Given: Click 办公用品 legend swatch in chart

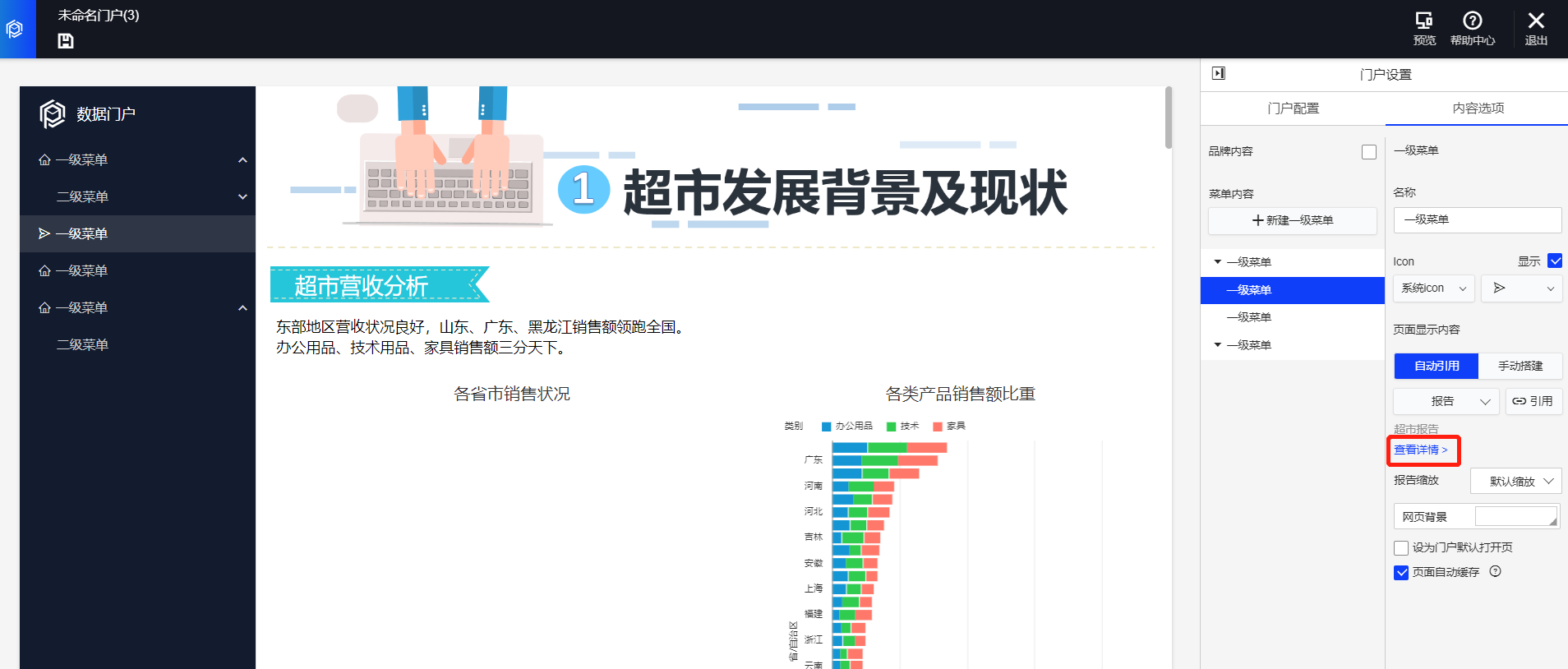Looking at the screenshot, I should click(x=827, y=427).
